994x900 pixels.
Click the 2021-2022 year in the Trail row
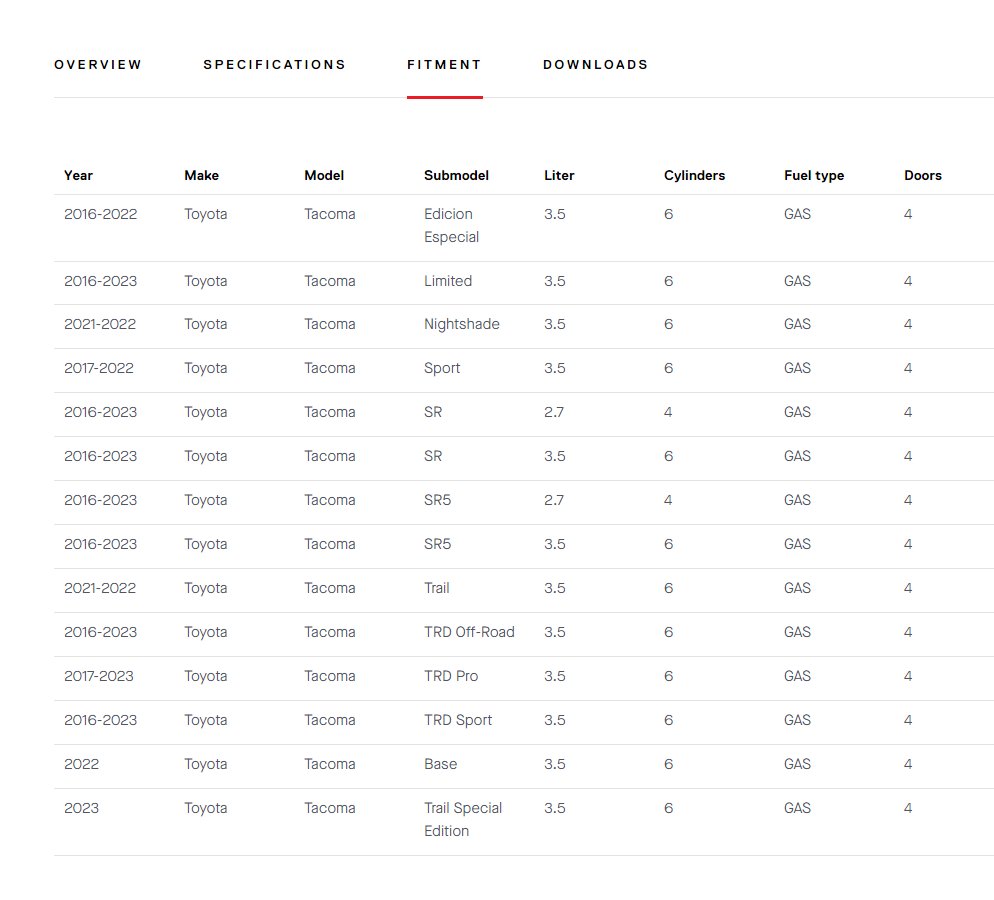[x=100, y=588]
